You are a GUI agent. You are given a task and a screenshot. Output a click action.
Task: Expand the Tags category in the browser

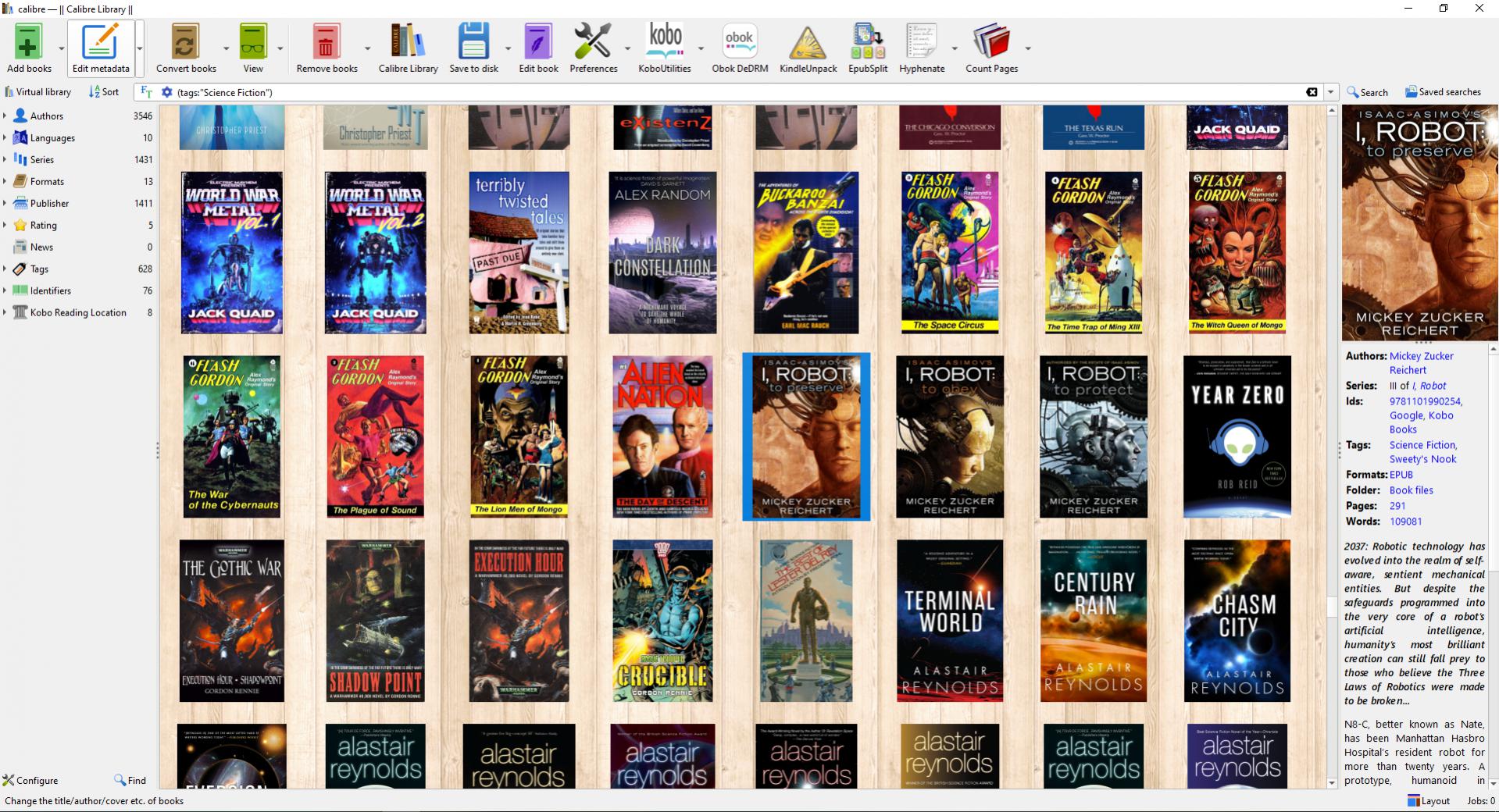(5, 269)
